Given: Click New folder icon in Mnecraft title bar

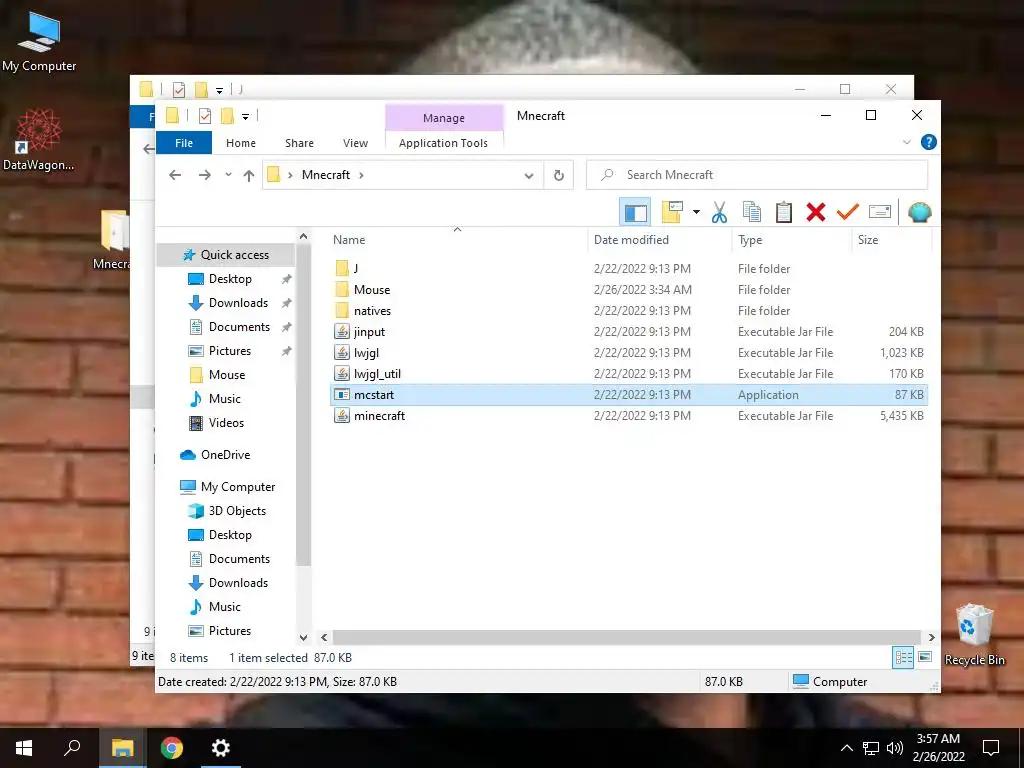Looking at the screenshot, I should [227, 116].
